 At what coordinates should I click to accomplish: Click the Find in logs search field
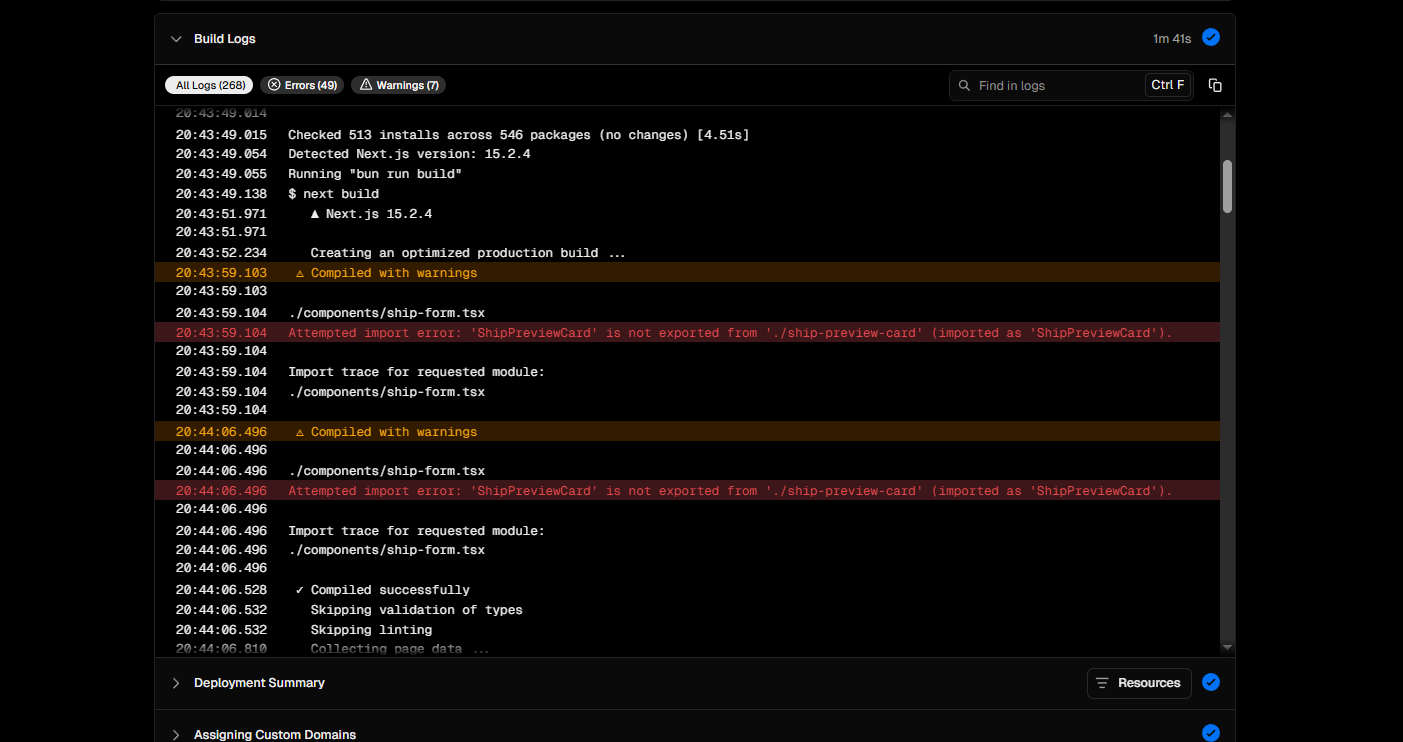point(1071,85)
